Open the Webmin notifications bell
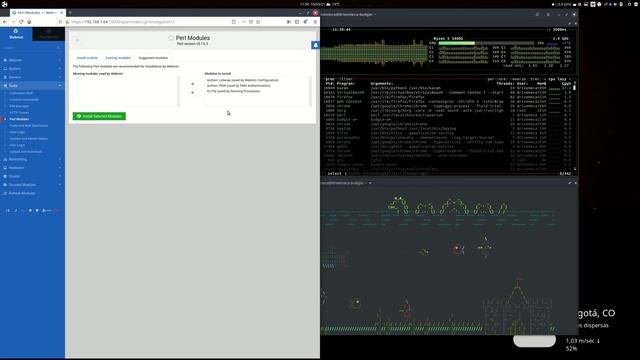 click(315, 45)
